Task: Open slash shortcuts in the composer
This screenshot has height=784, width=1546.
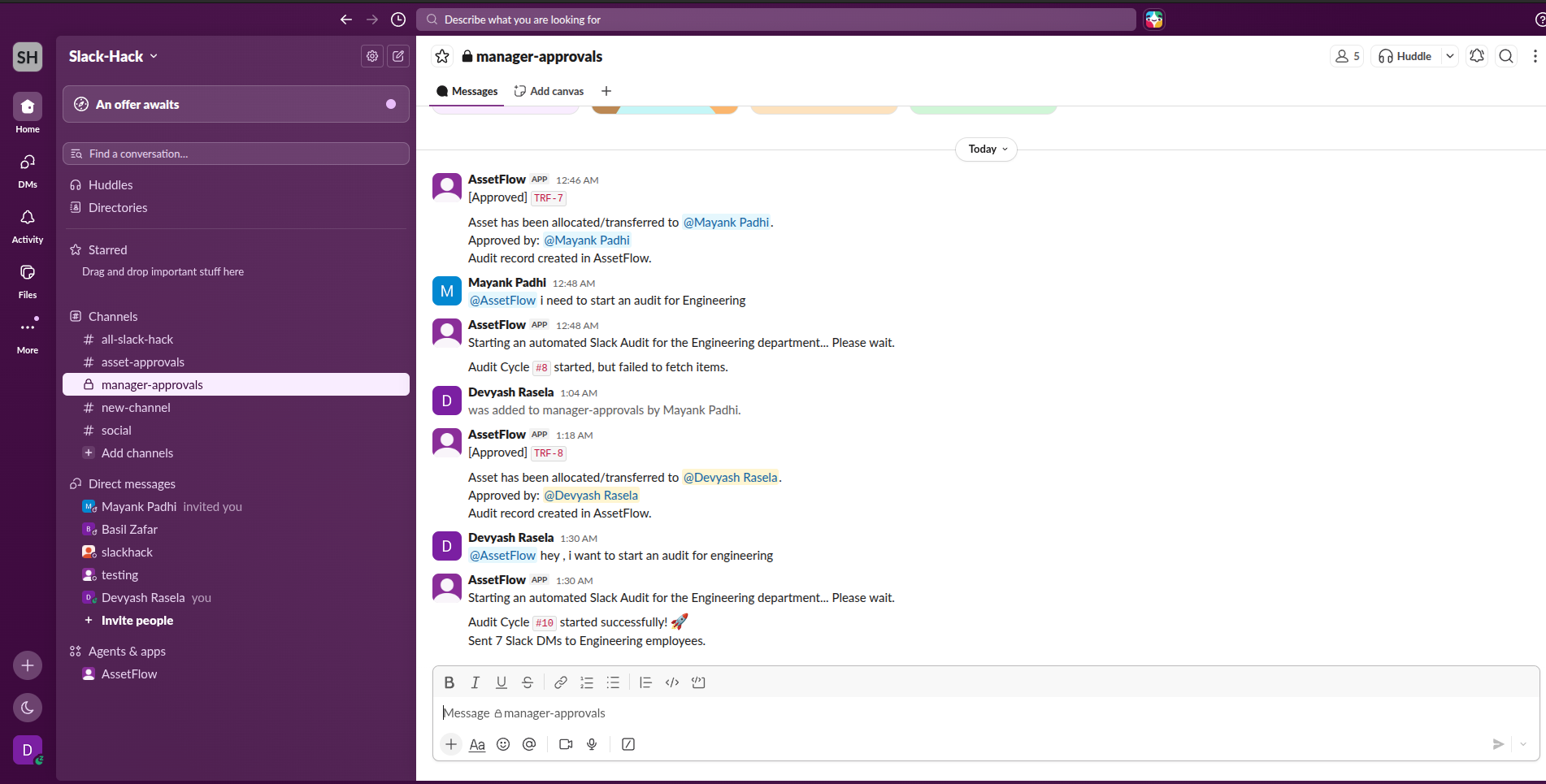Action: 628,744
